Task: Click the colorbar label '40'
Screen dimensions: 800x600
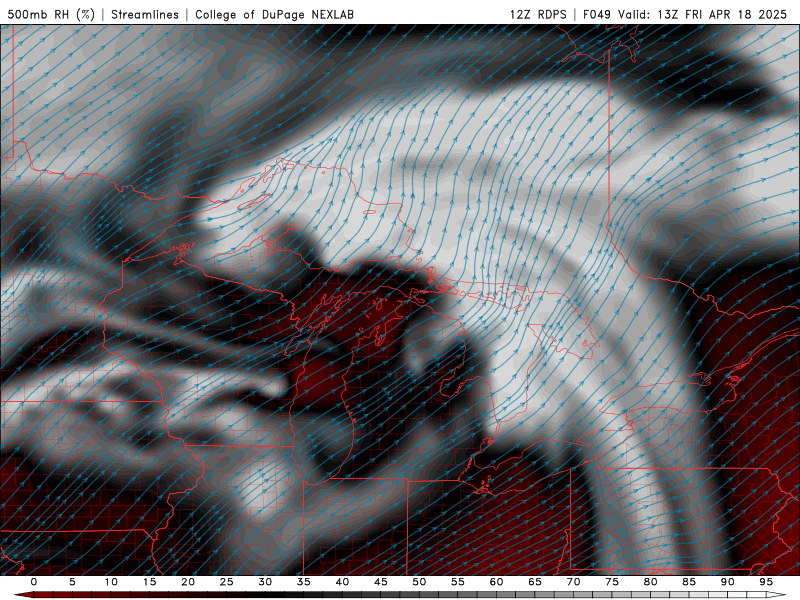Action: (342, 582)
